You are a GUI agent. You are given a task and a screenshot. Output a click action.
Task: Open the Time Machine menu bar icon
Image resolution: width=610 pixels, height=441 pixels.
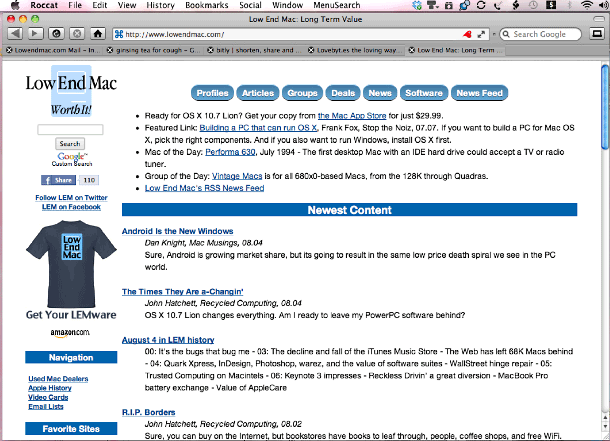coord(533,5)
